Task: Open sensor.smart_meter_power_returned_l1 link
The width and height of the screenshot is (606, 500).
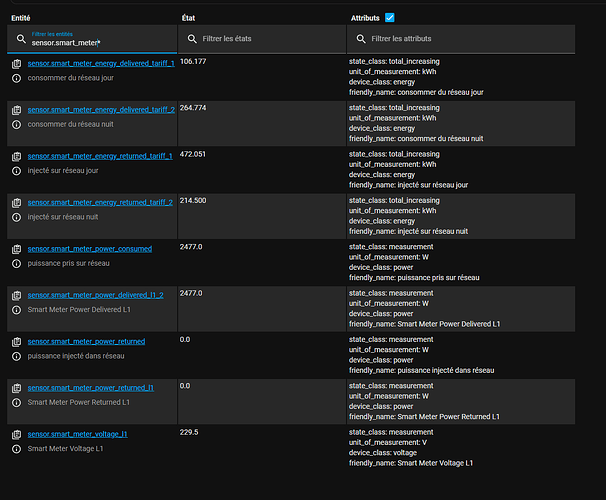Action: click(91, 388)
